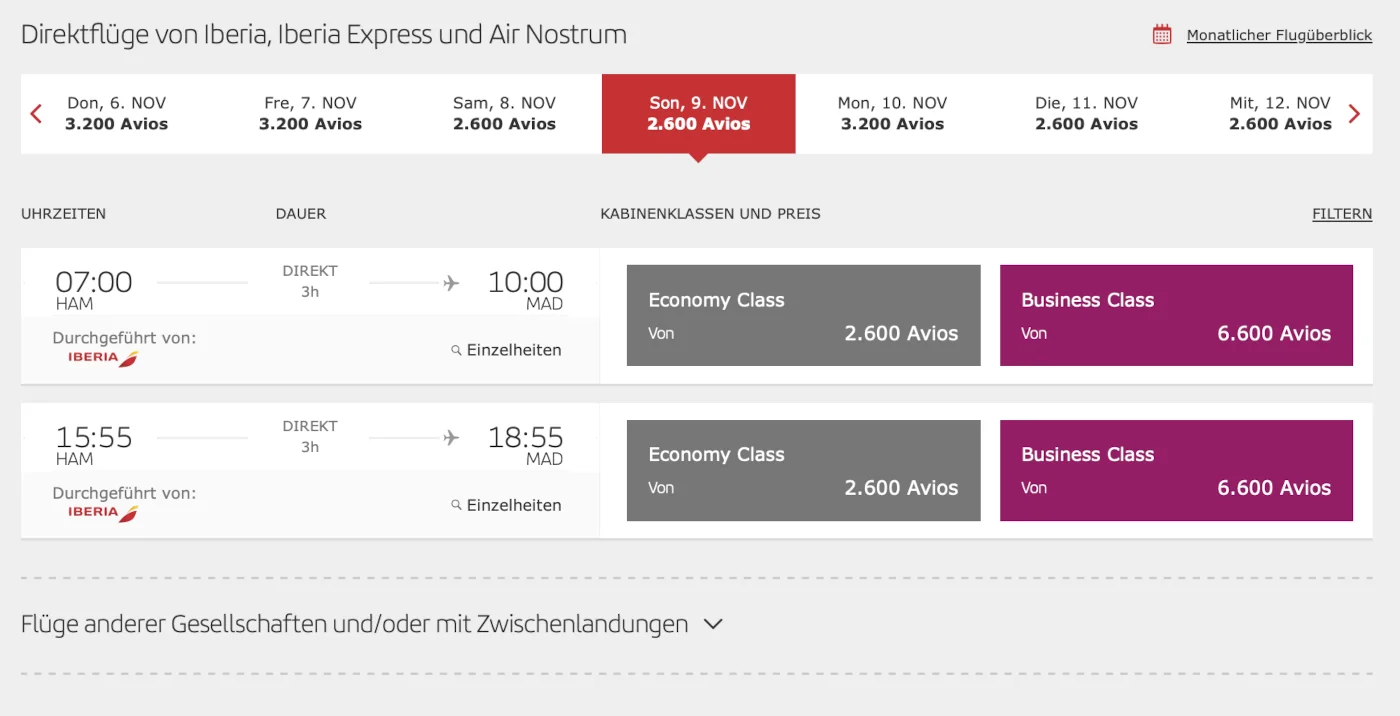Screen dimensions: 1400x716
Task: Choose Business Class for the 15:55 flight
Action: pos(1176,470)
